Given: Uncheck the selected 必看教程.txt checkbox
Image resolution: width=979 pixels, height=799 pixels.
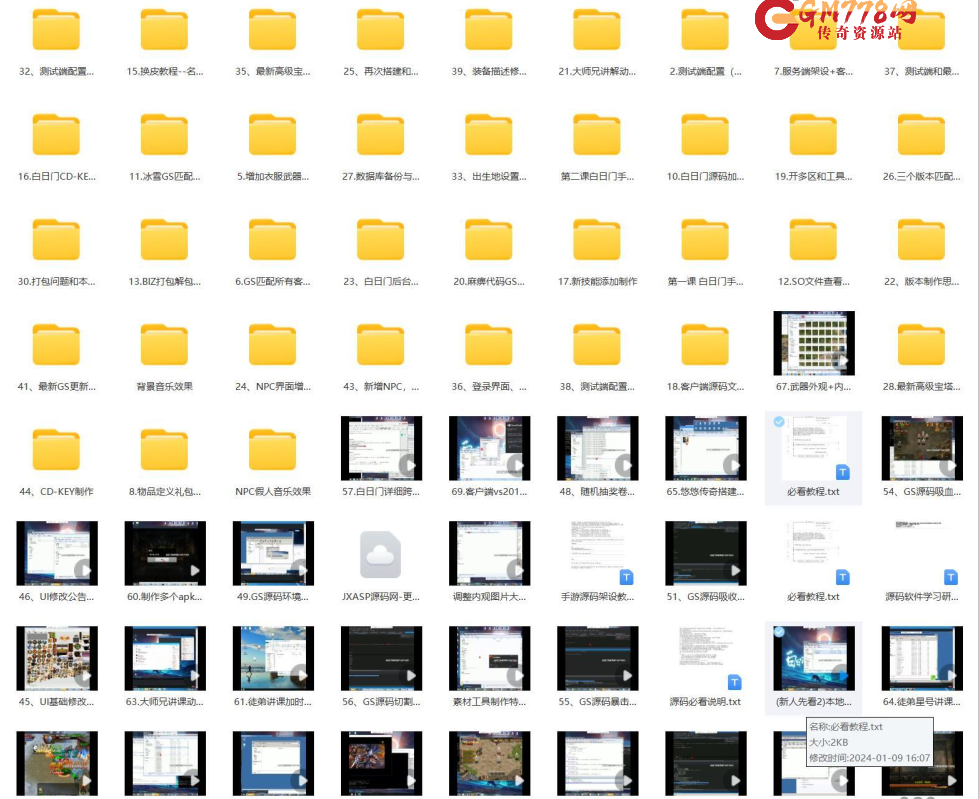Looking at the screenshot, I should click(779, 422).
